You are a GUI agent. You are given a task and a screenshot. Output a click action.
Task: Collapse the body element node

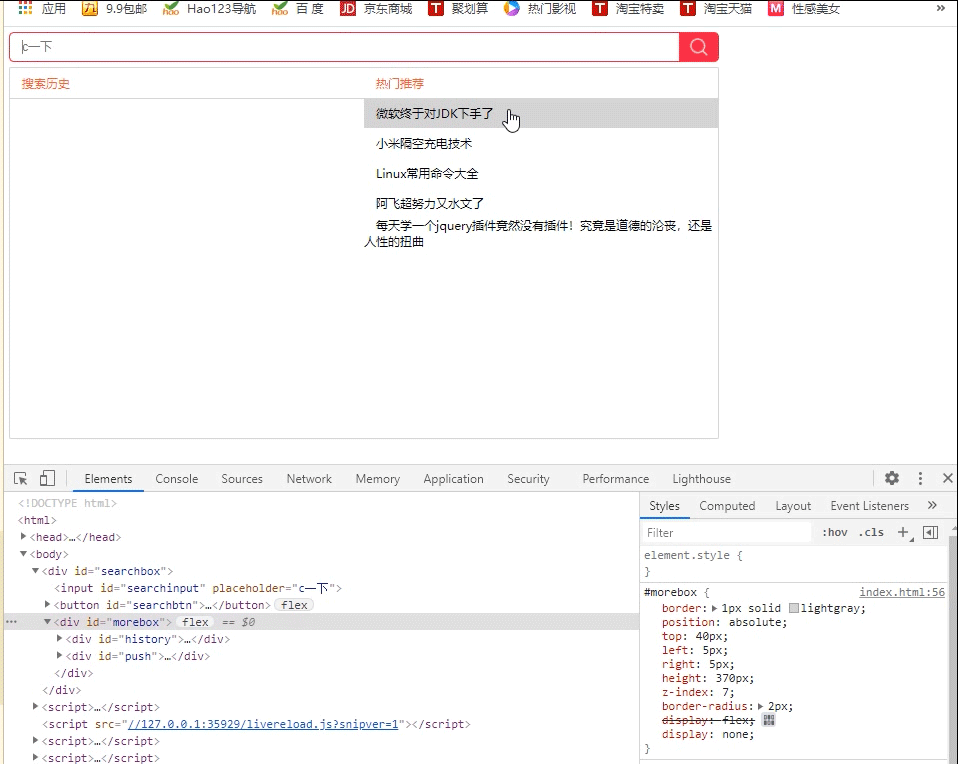tap(24, 554)
